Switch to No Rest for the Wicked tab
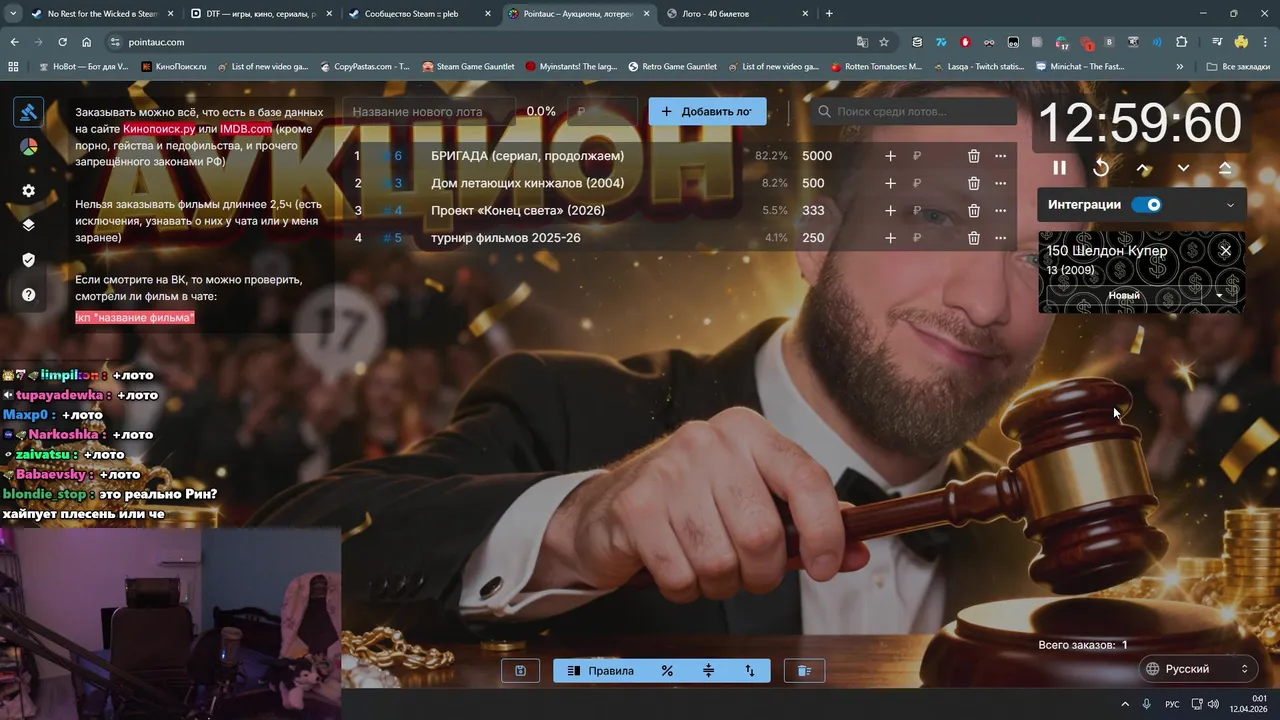The height and width of the screenshot is (720, 1280). click(x=102, y=14)
